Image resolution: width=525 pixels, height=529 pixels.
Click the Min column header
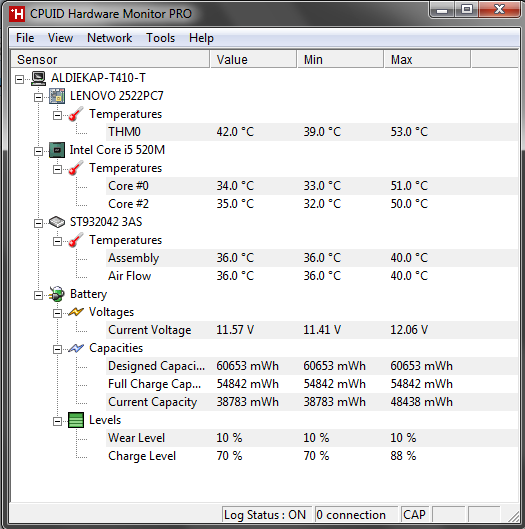point(340,60)
